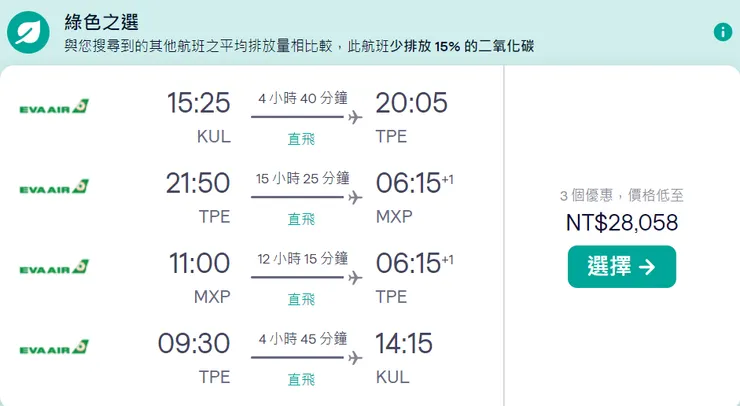Click 直飛 label under 4小時 40 分鐘

(x=302, y=139)
